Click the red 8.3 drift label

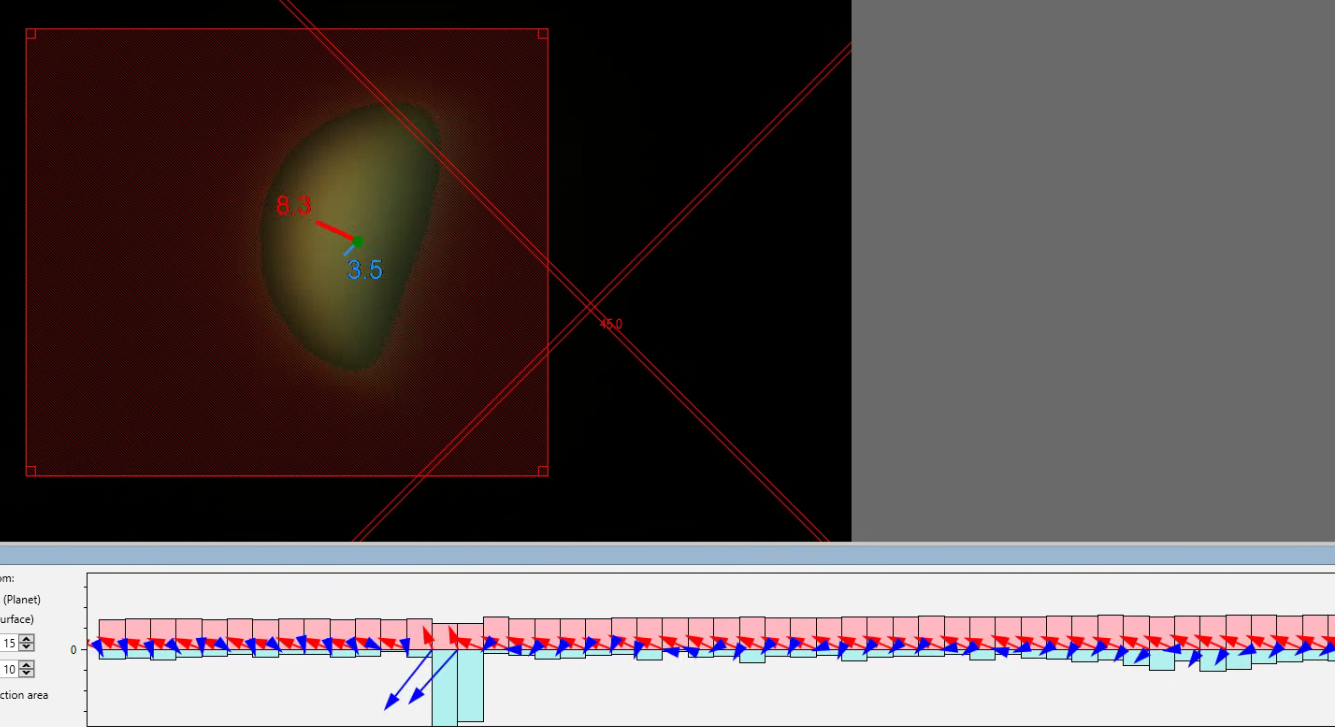click(x=294, y=206)
